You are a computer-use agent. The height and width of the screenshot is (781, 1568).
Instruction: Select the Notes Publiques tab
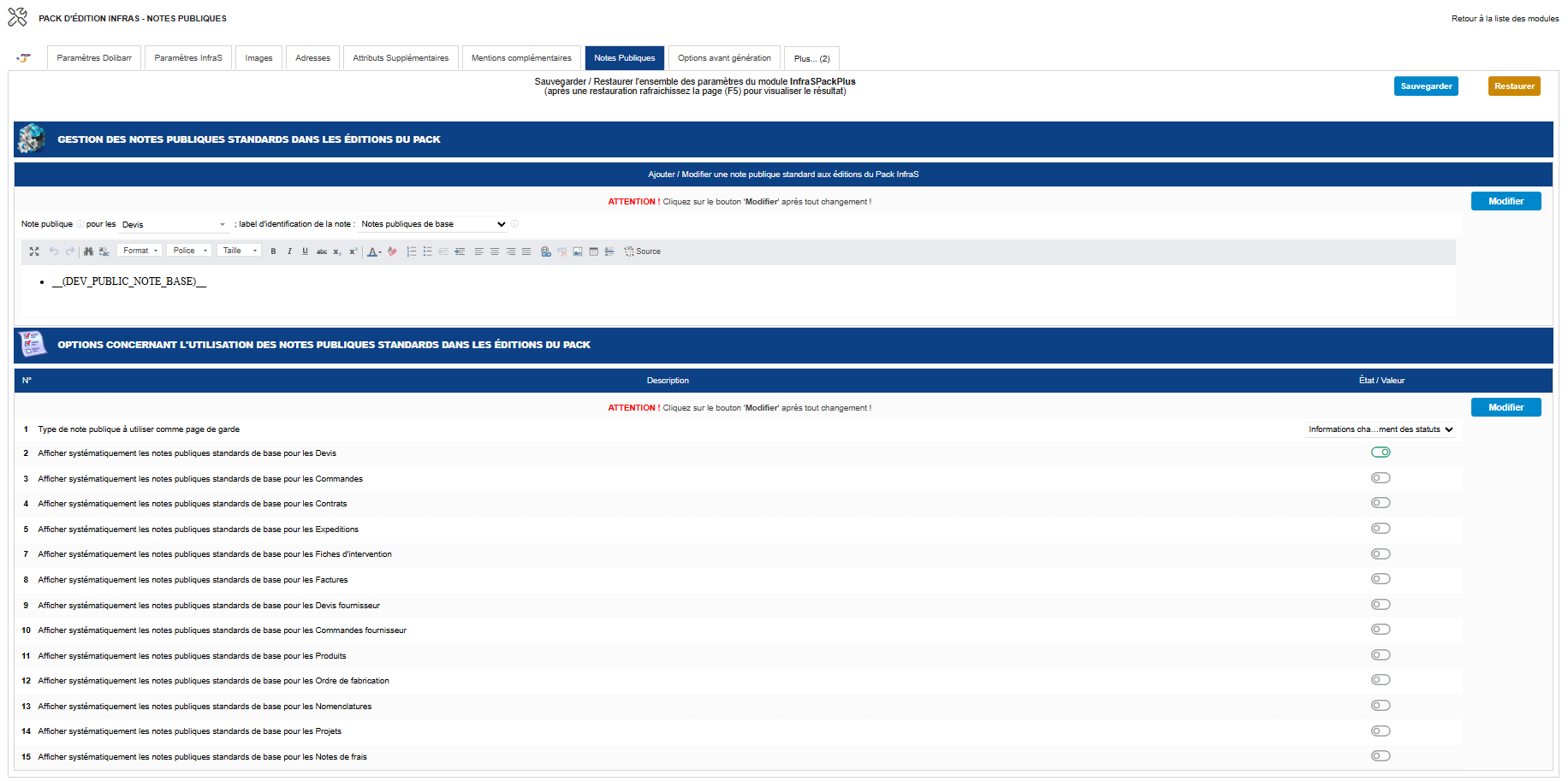coord(625,58)
